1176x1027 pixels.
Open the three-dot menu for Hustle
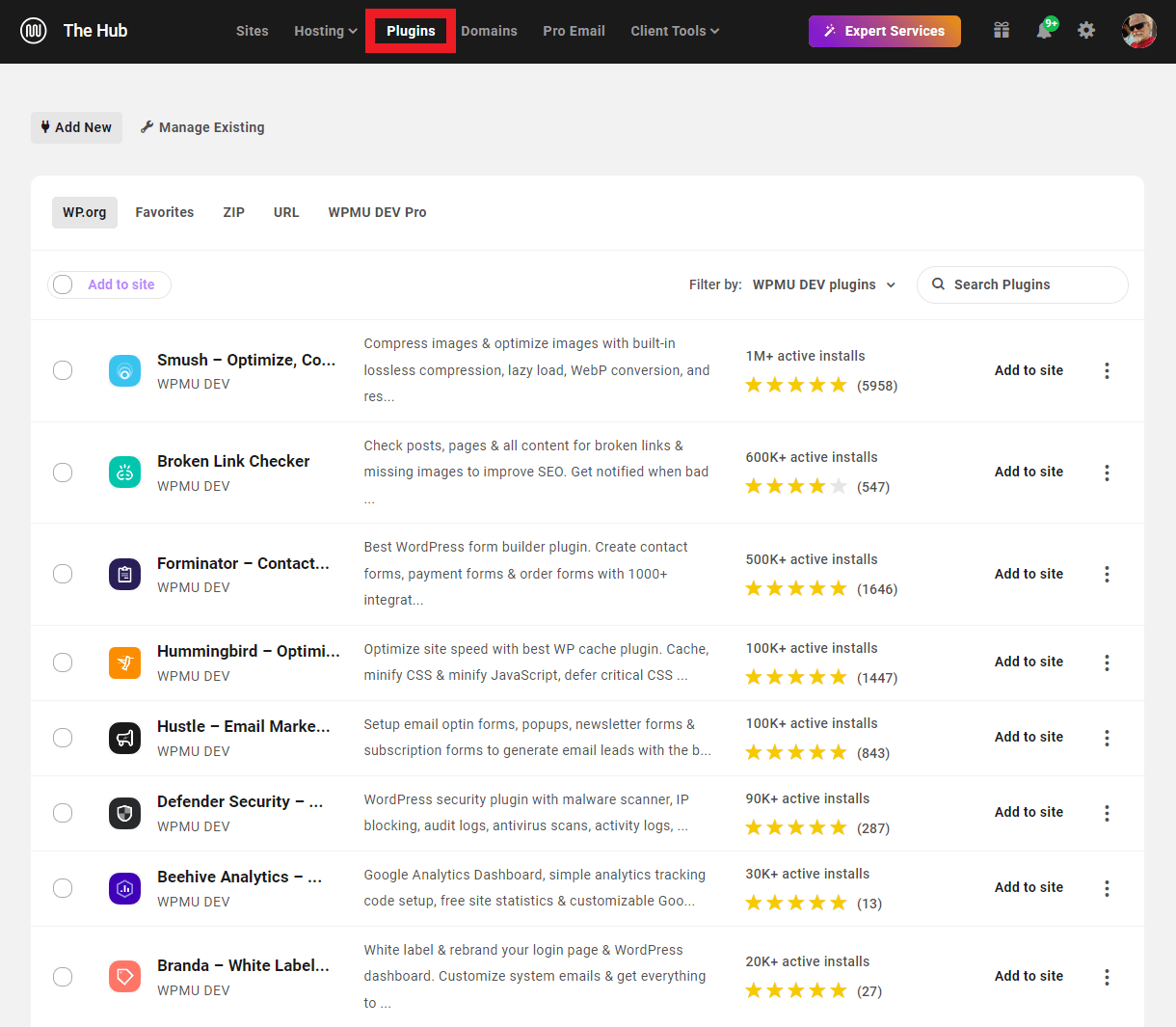coord(1107,738)
